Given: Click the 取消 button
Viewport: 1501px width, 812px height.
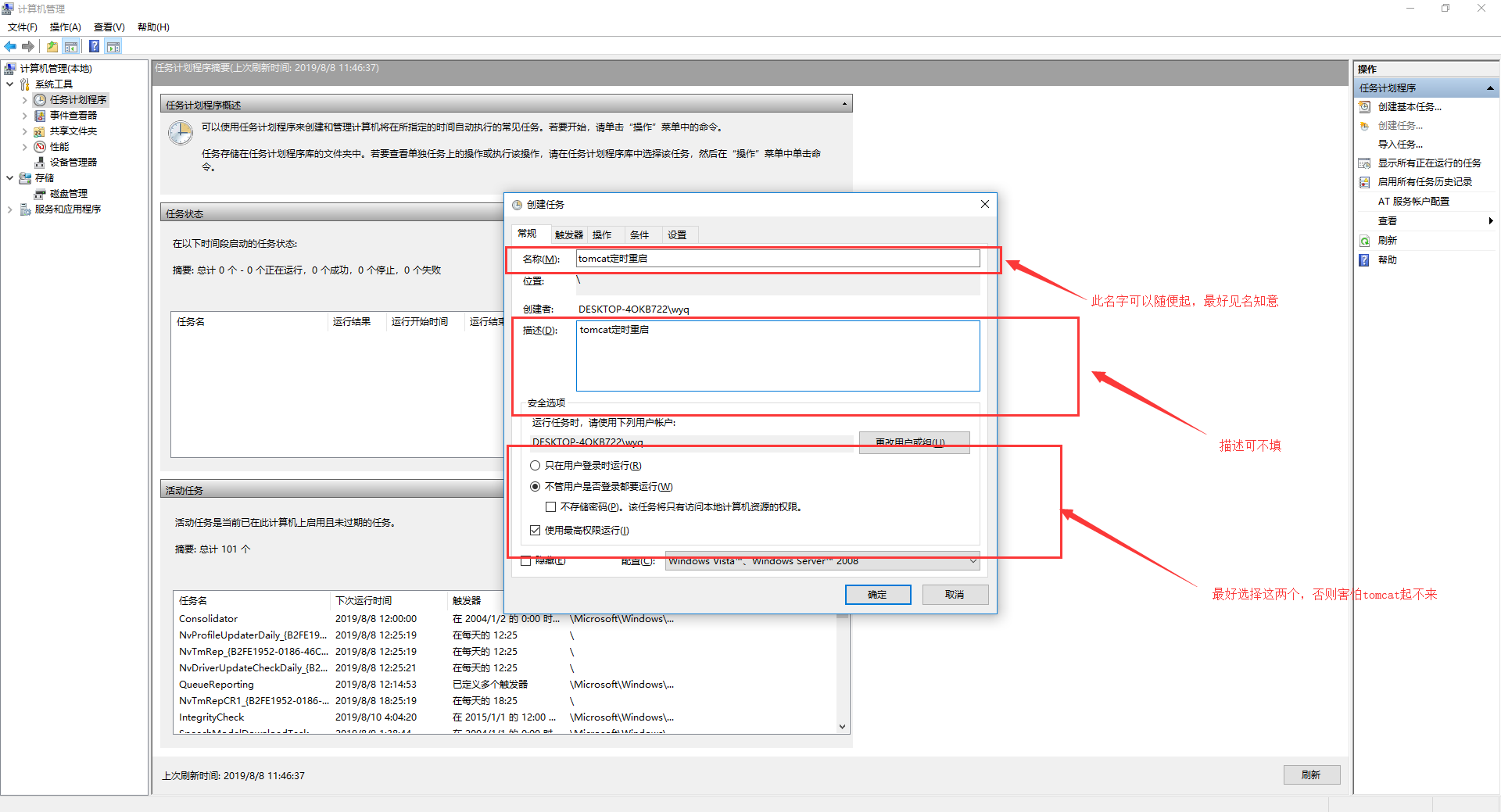Looking at the screenshot, I should pyautogui.click(x=955, y=595).
